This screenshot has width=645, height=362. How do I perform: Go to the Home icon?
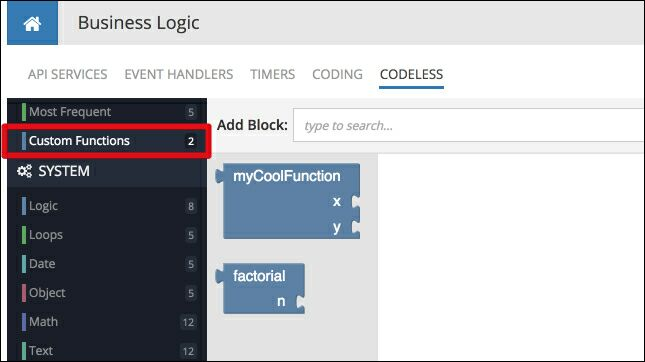coord(32,23)
